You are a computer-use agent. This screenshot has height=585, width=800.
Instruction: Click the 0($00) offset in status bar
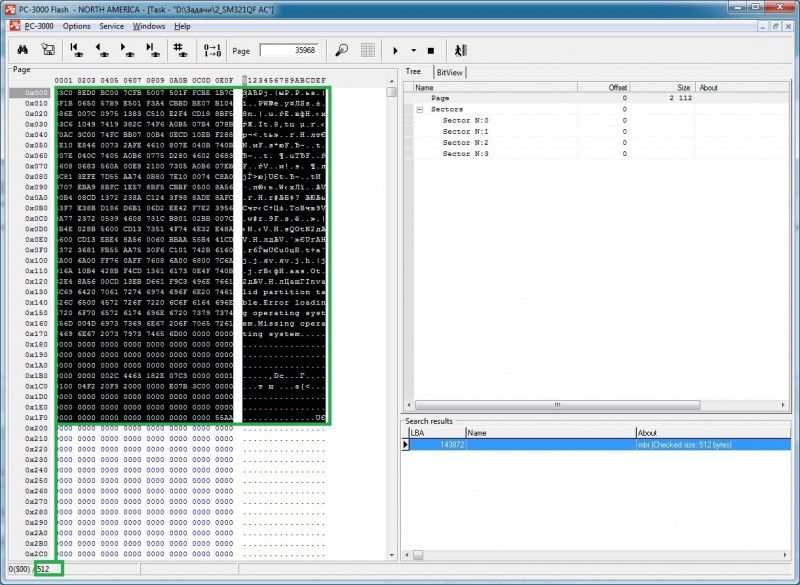tap(19, 569)
